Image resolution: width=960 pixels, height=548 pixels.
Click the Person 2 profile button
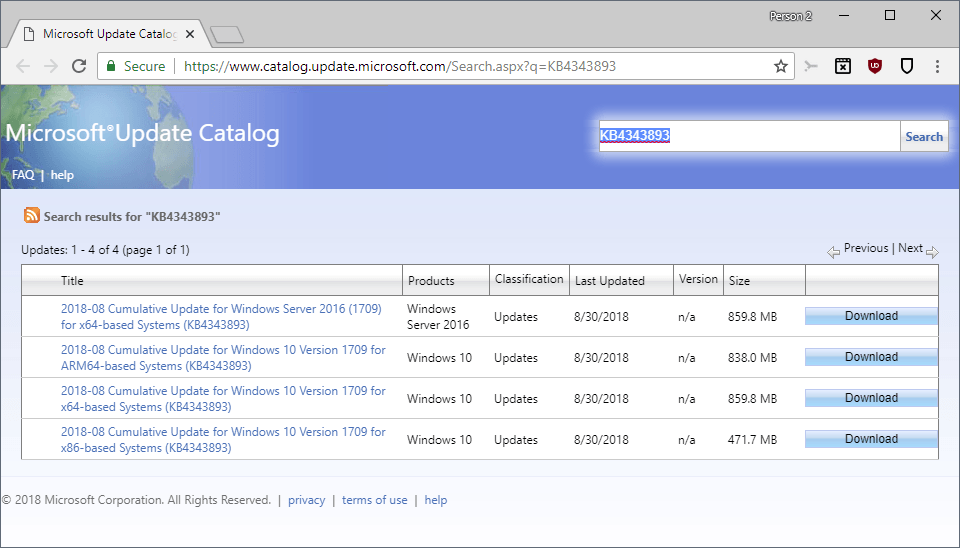pos(790,16)
